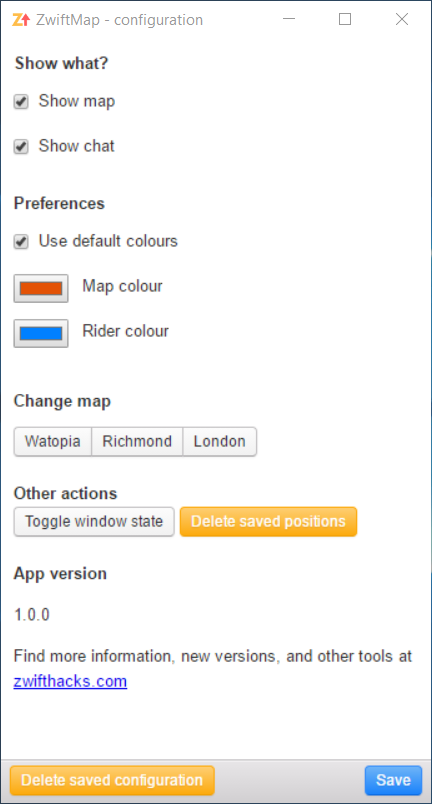Click the Delete saved positions button
Image resolution: width=432 pixels, height=804 pixels.
coord(269,522)
